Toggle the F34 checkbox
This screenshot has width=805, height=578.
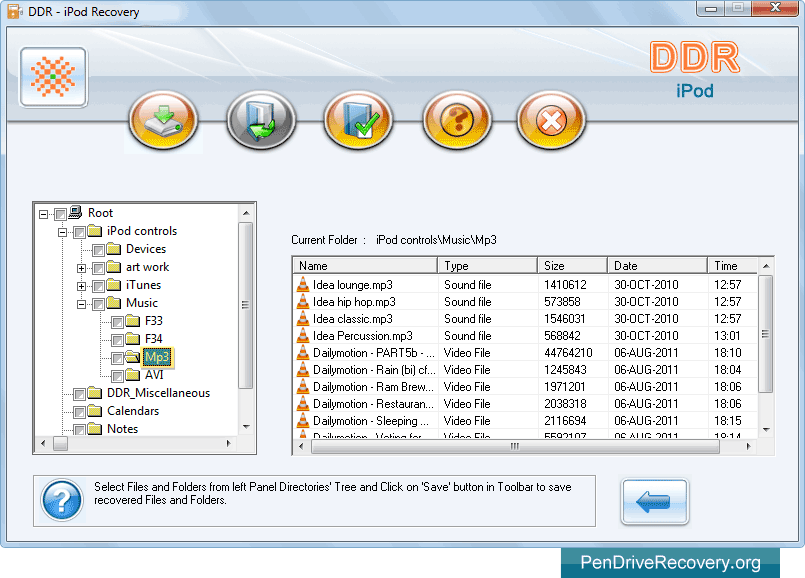click(118, 340)
